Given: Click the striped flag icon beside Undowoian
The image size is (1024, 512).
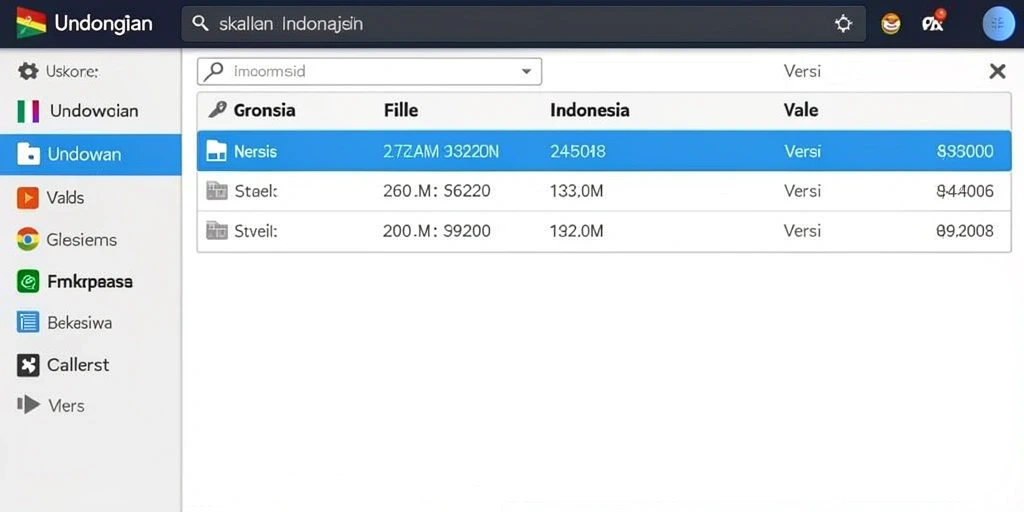Looking at the screenshot, I should pyautogui.click(x=28, y=112).
